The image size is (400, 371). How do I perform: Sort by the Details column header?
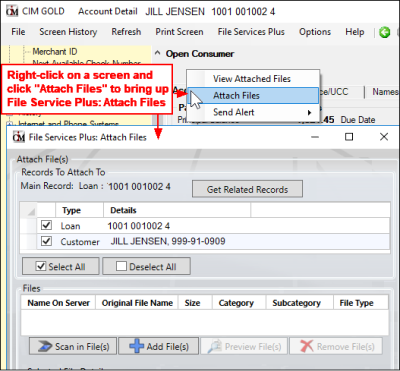(x=177, y=210)
